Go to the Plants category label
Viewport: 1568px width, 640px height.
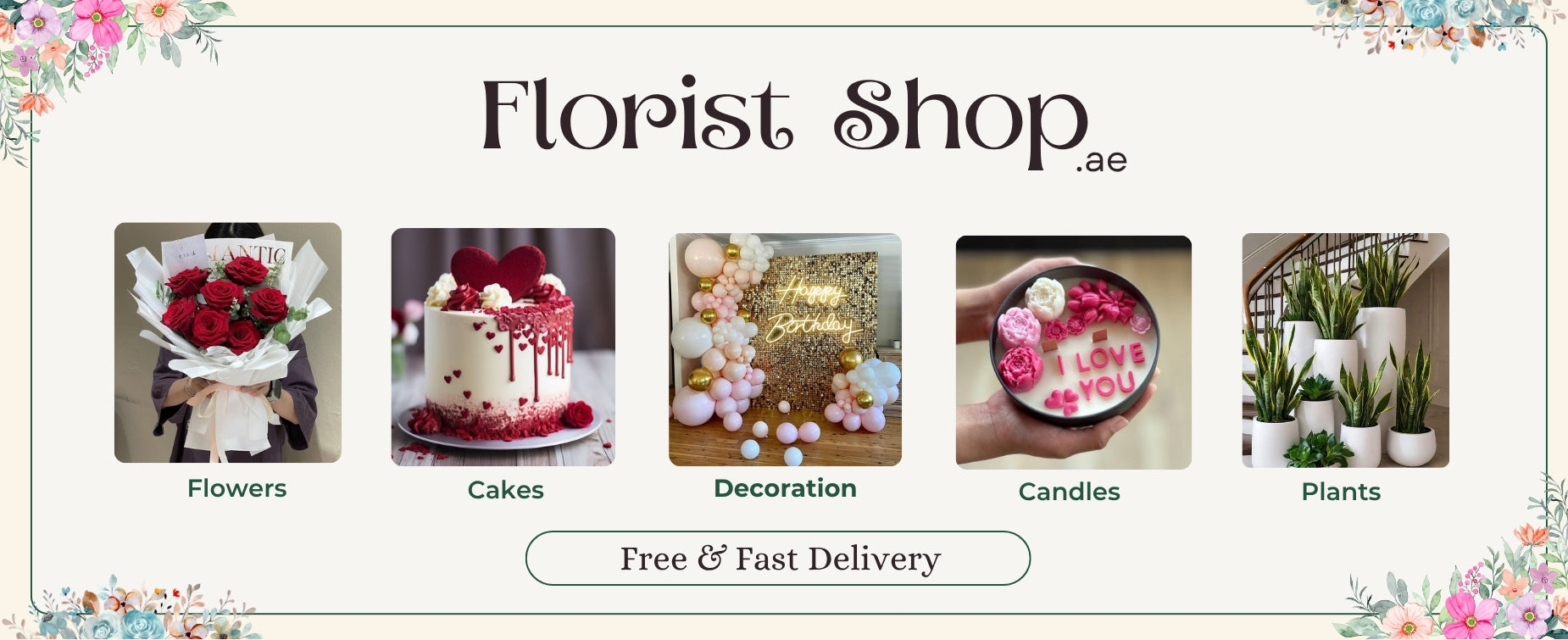pyautogui.click(x=1341, y=492)
